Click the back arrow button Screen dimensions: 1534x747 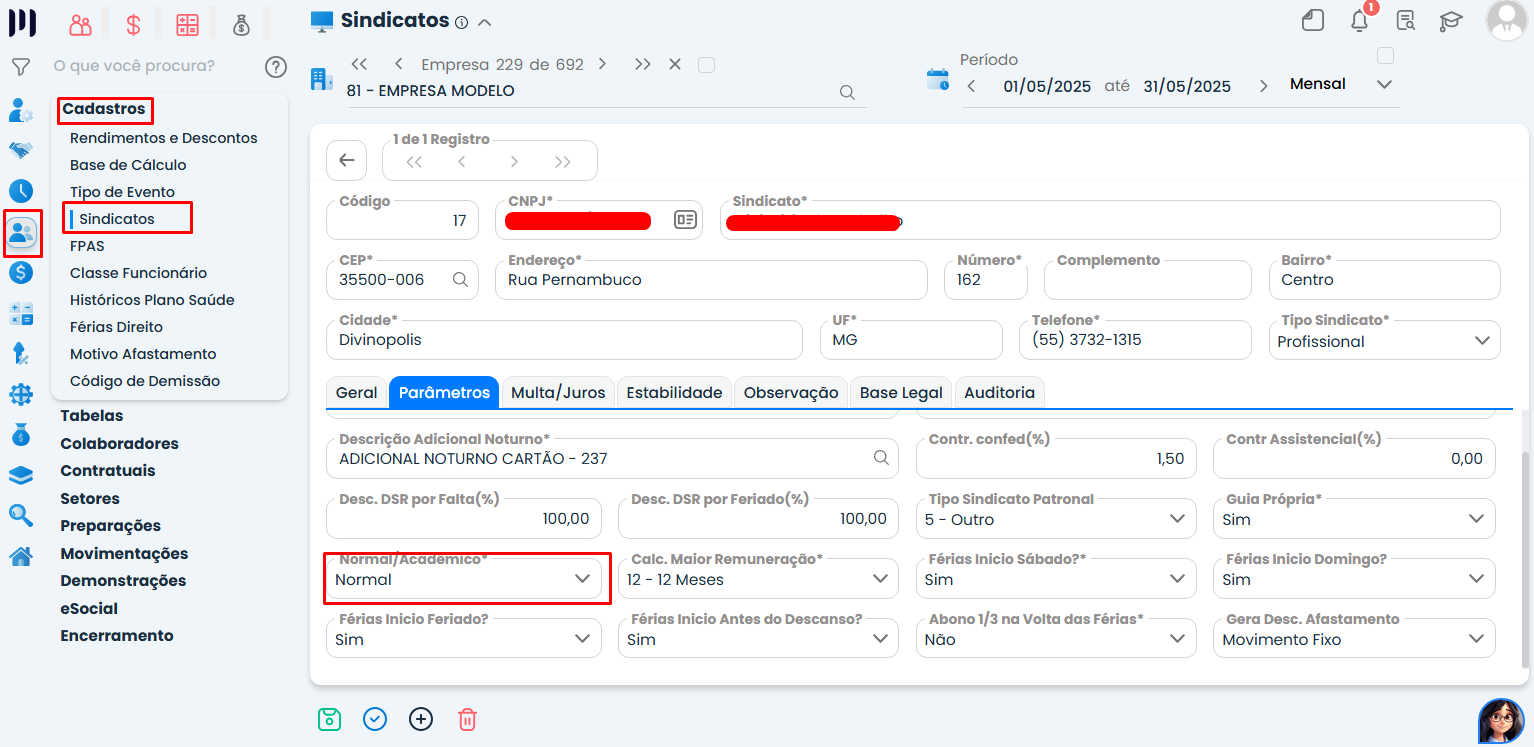click(x=347, y=160)
